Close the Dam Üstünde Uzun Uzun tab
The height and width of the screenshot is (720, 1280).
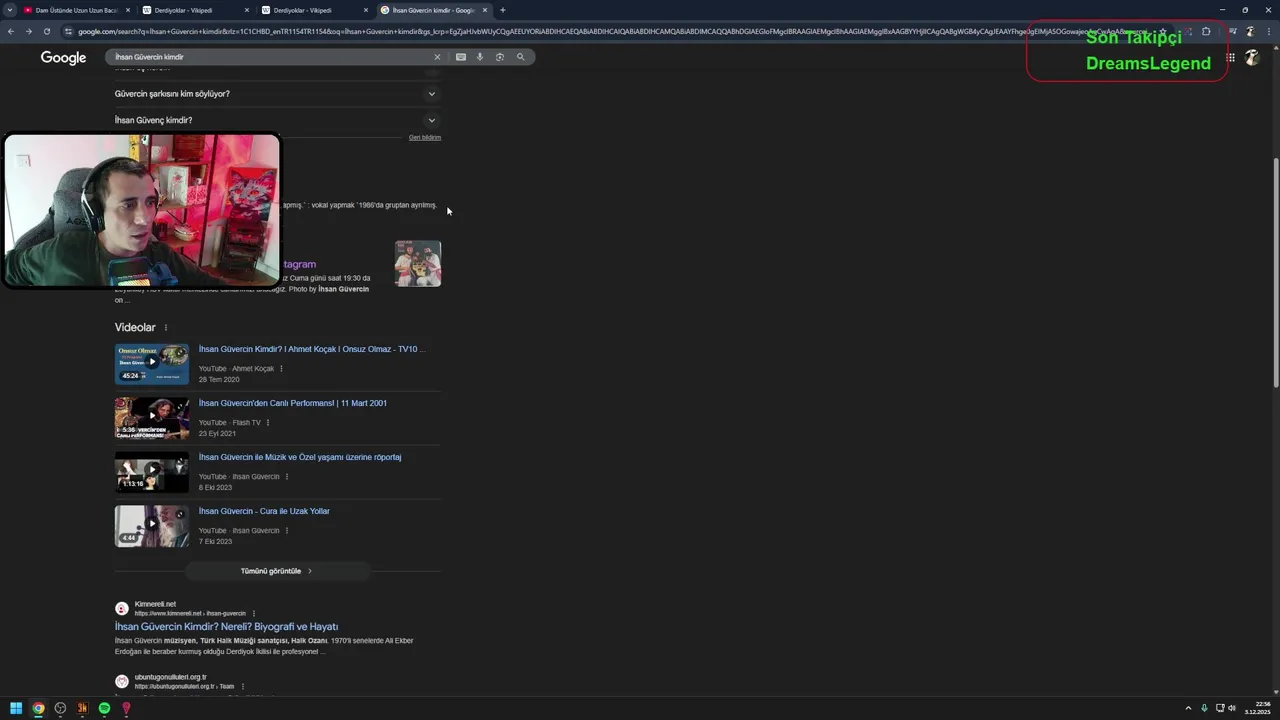(x=128, y=10)
